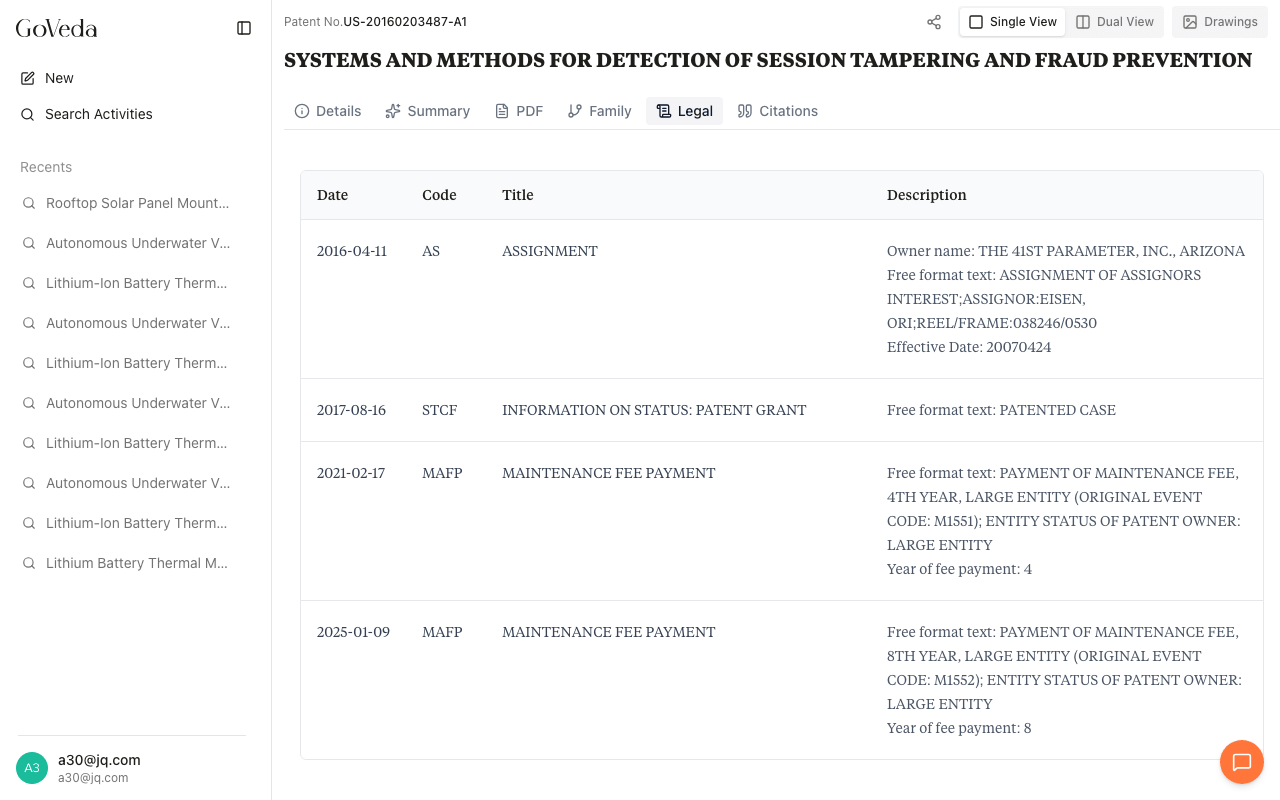Open the Details tab
The height and width of the screenshot is (800, 1280).
328,111
